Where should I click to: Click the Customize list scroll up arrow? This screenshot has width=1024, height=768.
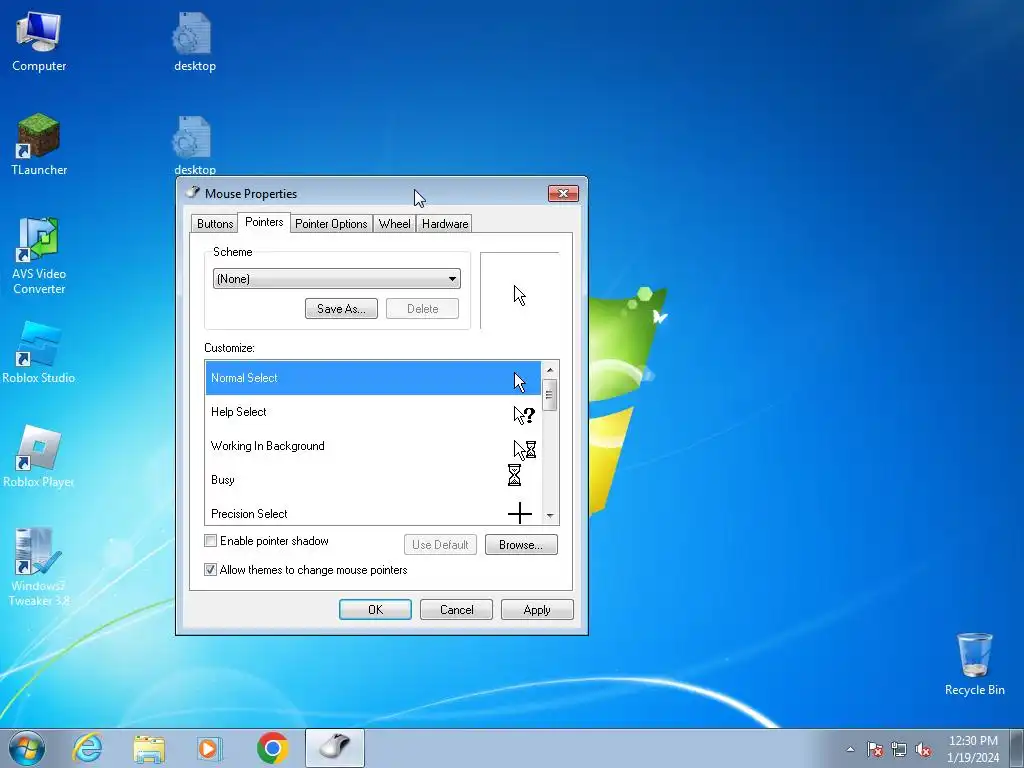pos(550,370)
